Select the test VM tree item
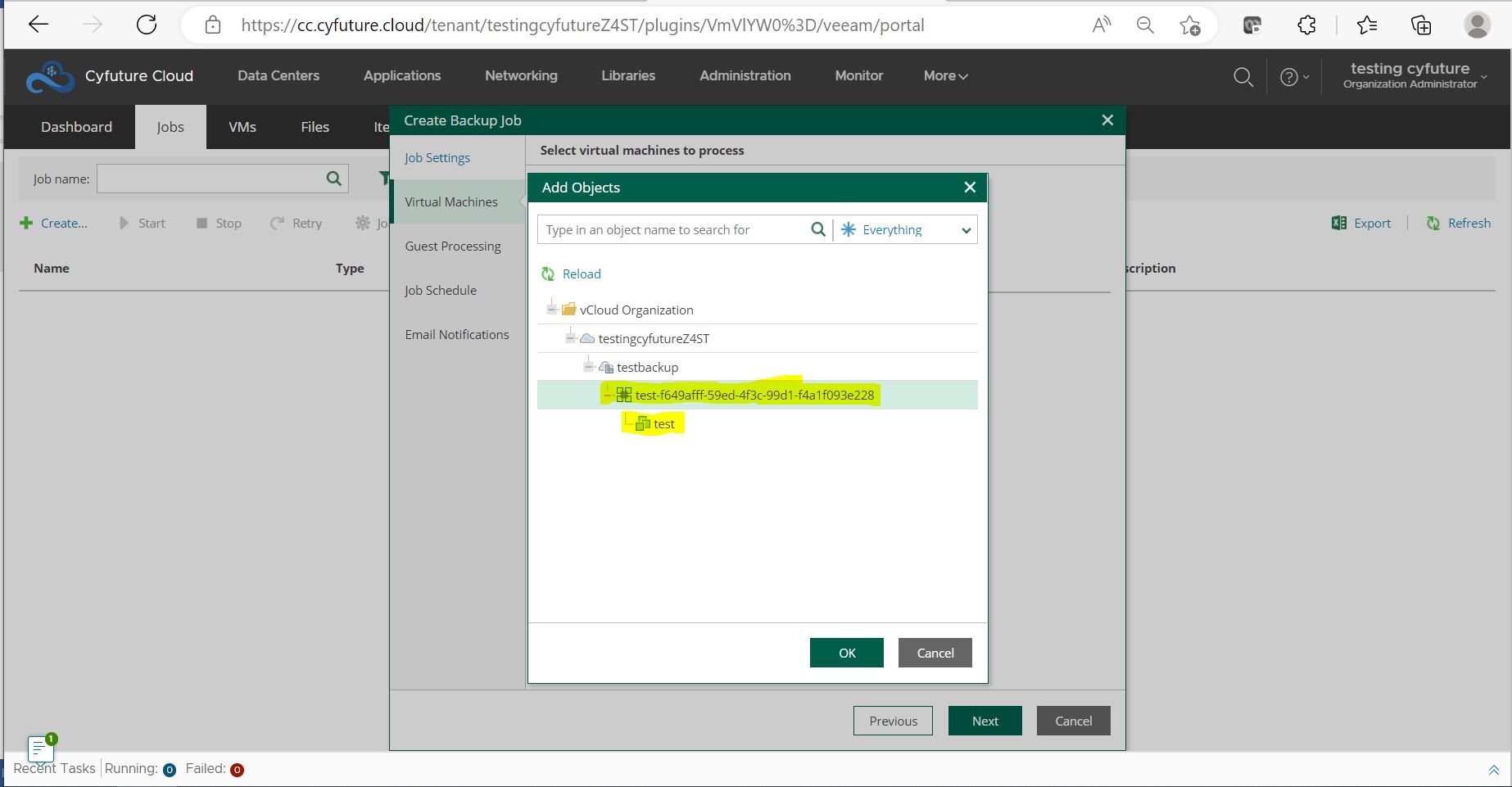Image resolution: width=1512 pixels, height=787 pixels. [664, 423]
